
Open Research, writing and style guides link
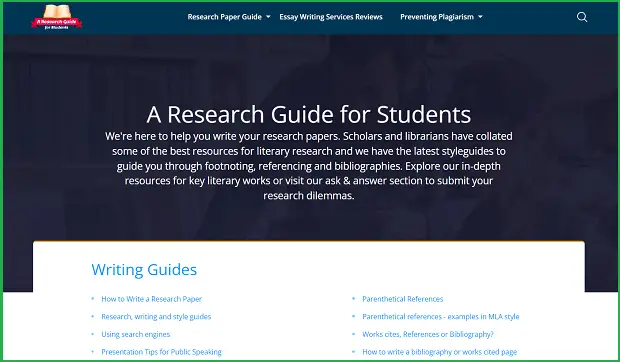tap(156, 317)
